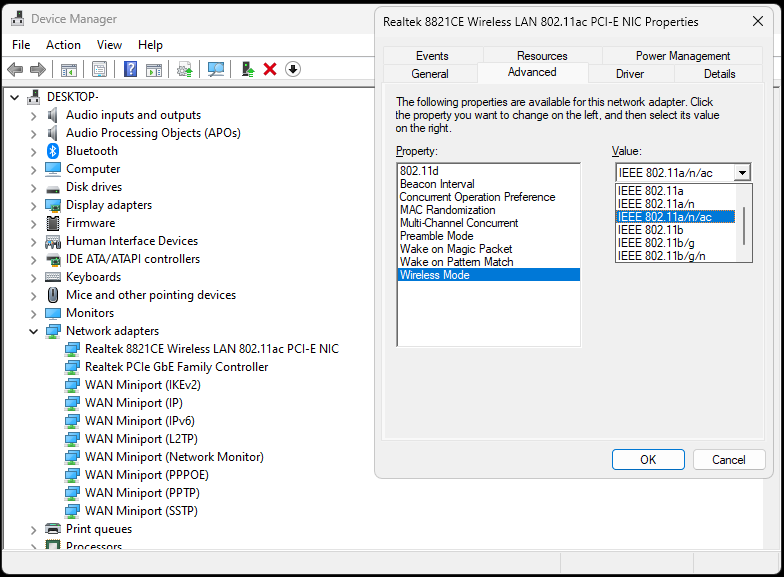This screenshot has width=784, height=577.
Task: Switch to the Details tab
Action: click(719, 74)
